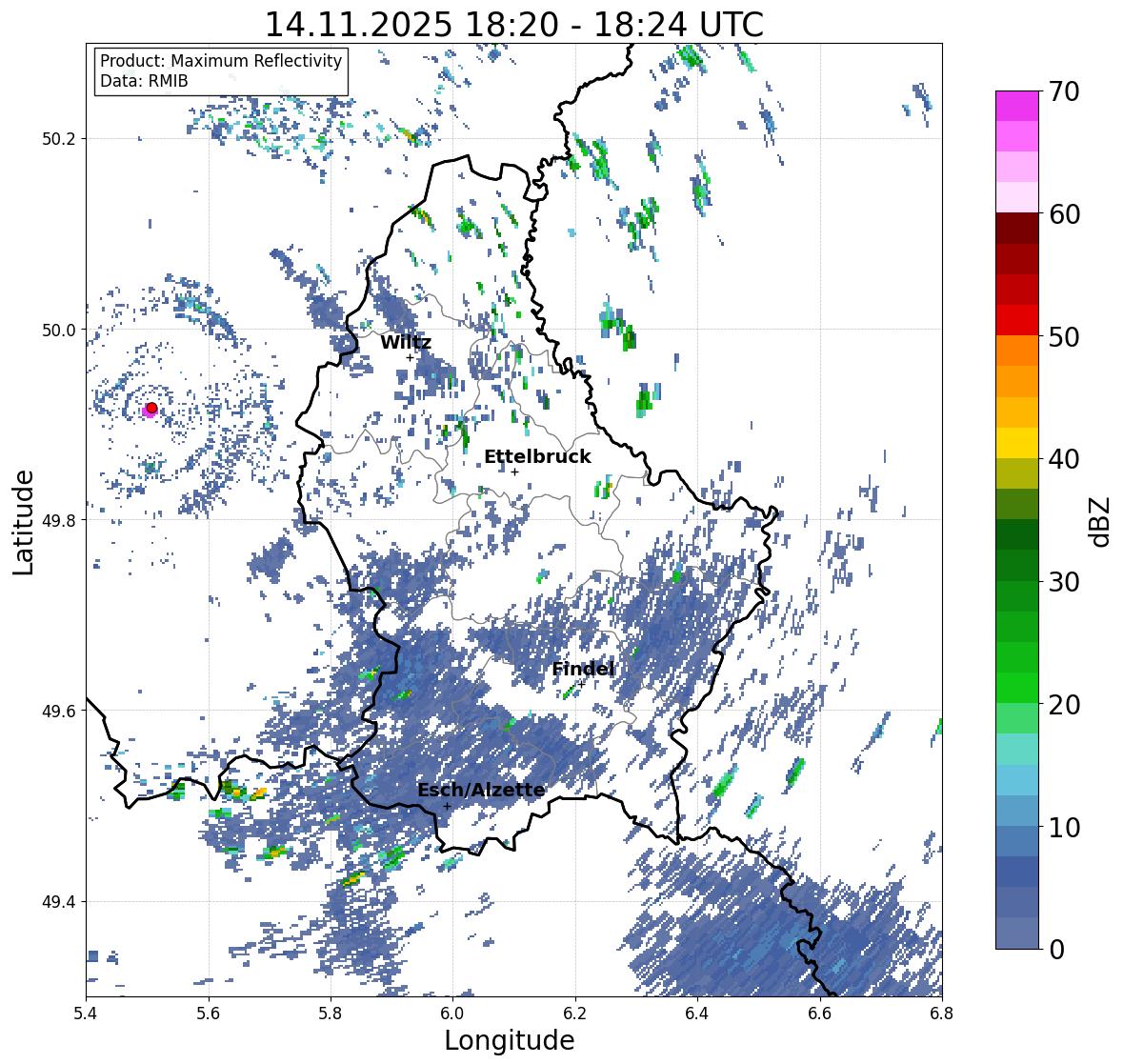Click the dBZ colorbar label
Screen dimensions: 1123x1064
(x=1101, y=522)
